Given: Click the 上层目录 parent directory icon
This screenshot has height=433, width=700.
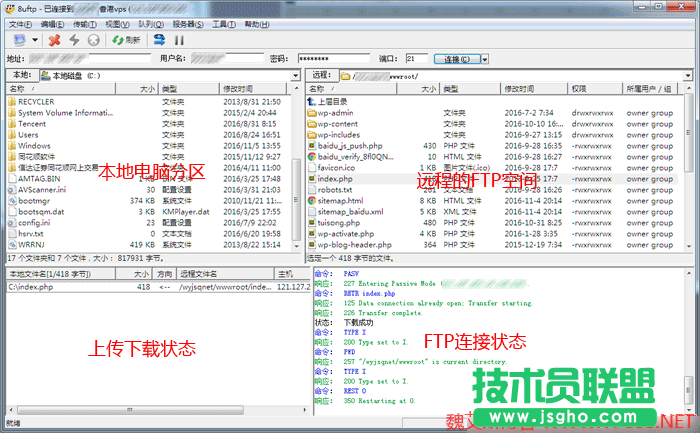Looking at the screenshot, I should (x=312, y=102).
